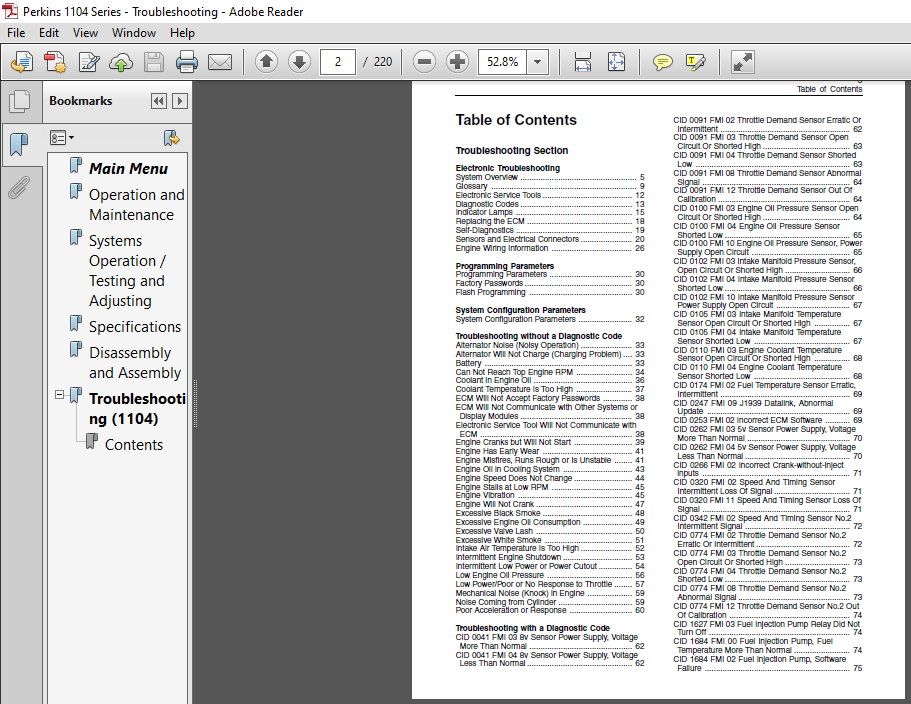Image resolution: width=911 pixels, height=704 pixels.
Task: Open the bookmarks options dropdown menu
Action: click(x=62, y=138)
